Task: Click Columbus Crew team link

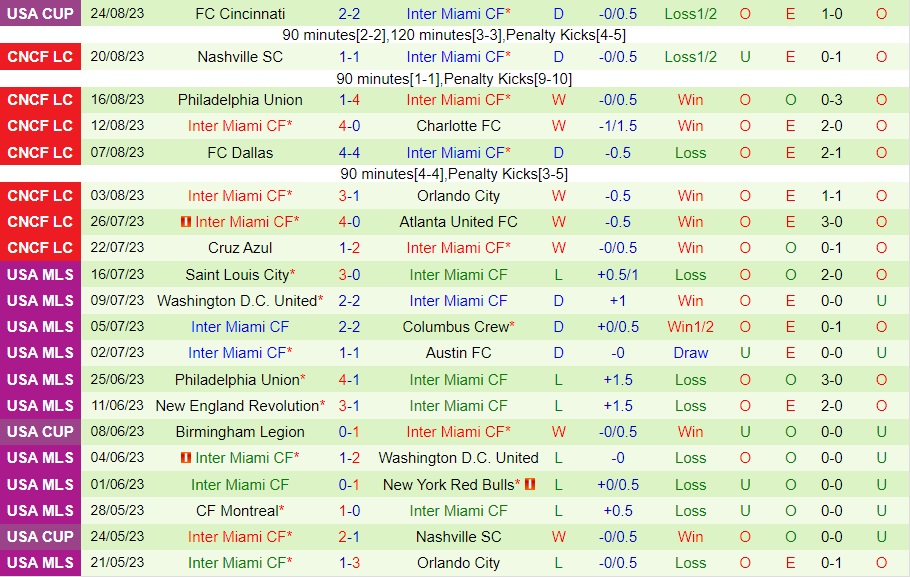Action: pos(456,327)
